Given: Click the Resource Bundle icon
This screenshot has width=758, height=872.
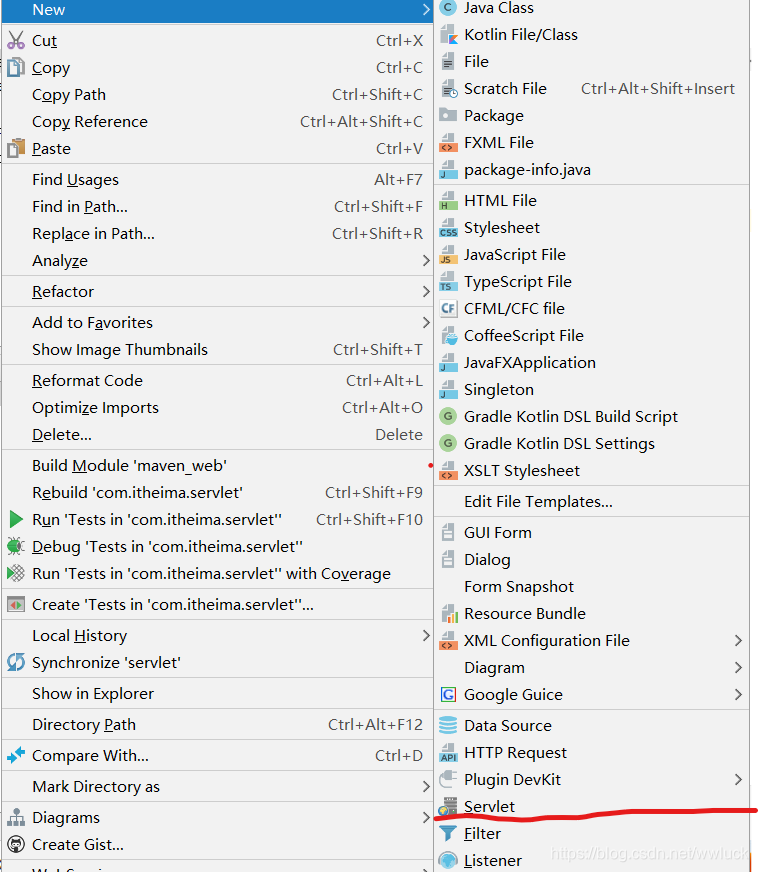Looking at the screenshot, I should pyautogui.click(x=448, y=614).
